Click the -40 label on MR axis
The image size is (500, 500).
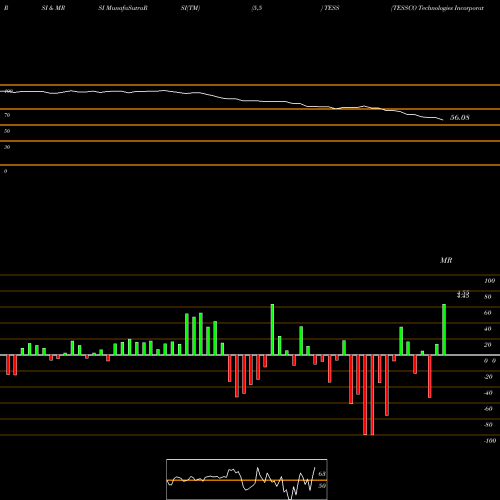coord(488,393)
